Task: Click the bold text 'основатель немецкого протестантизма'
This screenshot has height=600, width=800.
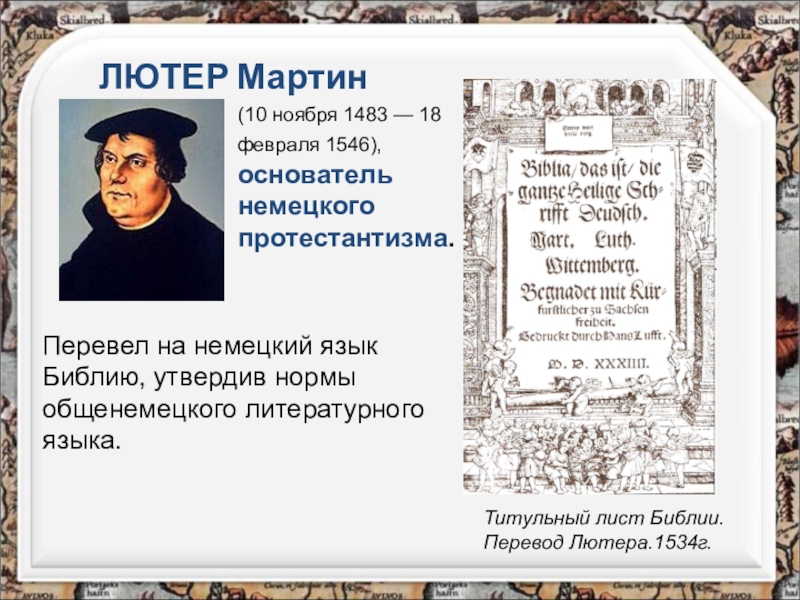Action: 345,207
